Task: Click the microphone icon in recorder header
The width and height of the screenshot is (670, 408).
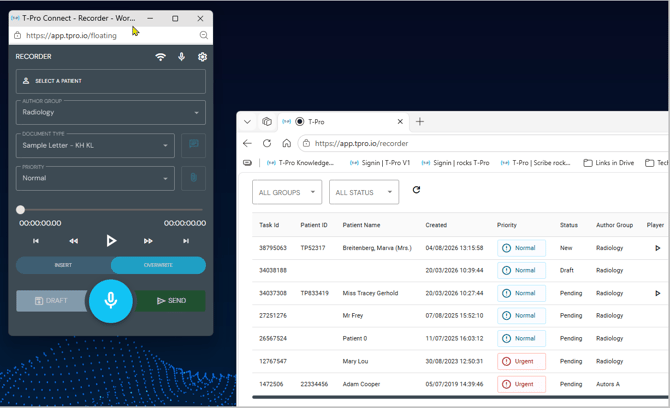Action: 182,57
